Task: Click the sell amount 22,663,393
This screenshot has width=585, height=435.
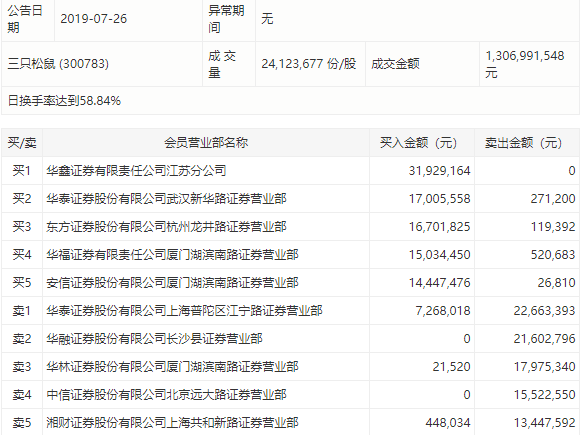Action: point(544,311)
